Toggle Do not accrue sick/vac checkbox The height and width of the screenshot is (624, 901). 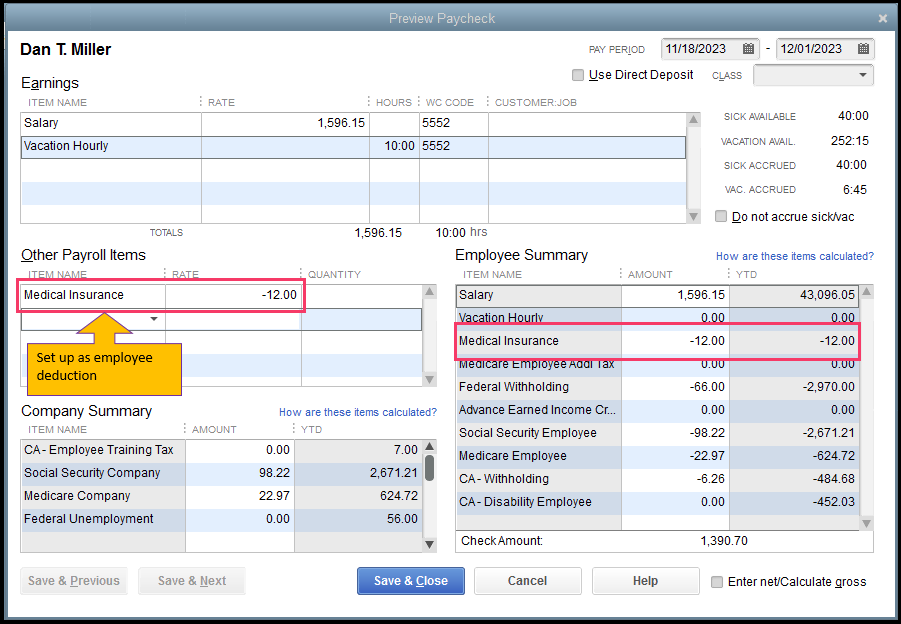tap(721, 217)
